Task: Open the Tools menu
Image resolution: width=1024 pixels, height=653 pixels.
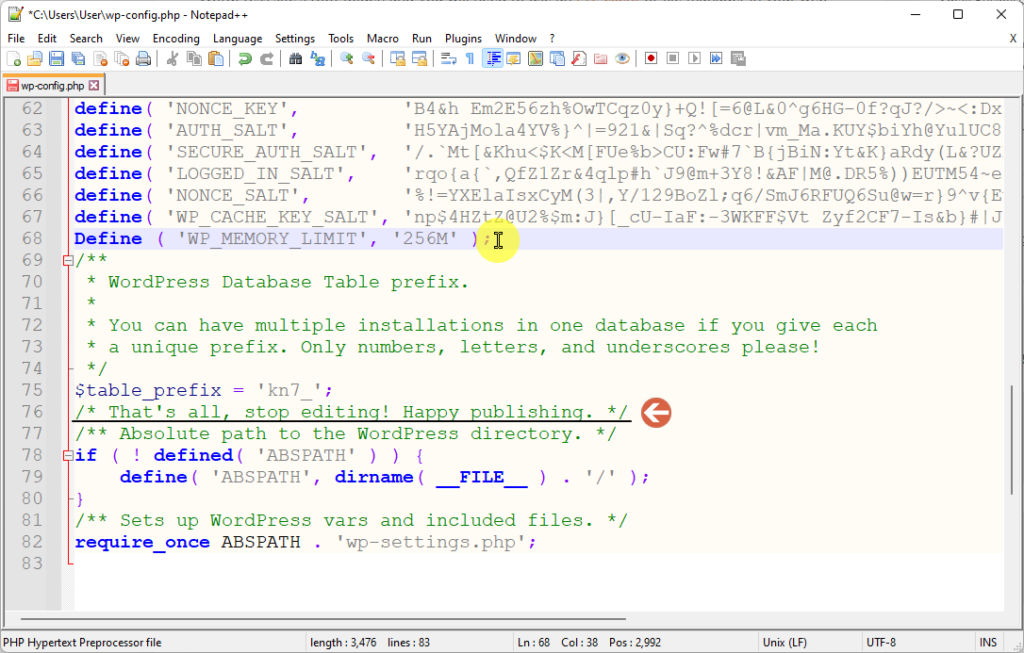Action: pos(340,39)
